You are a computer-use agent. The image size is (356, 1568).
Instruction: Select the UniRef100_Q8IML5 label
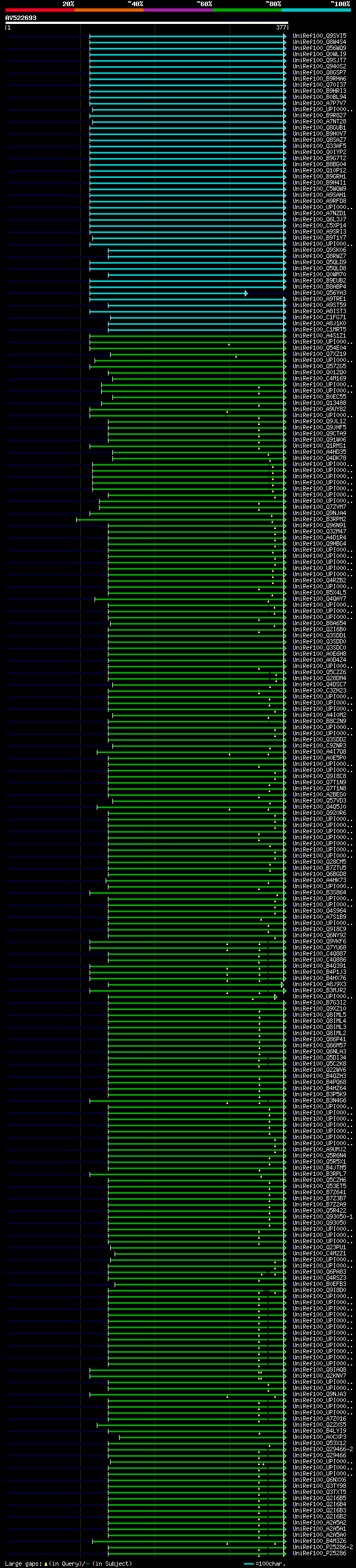pyautogui.click(x=319, y=1015)
